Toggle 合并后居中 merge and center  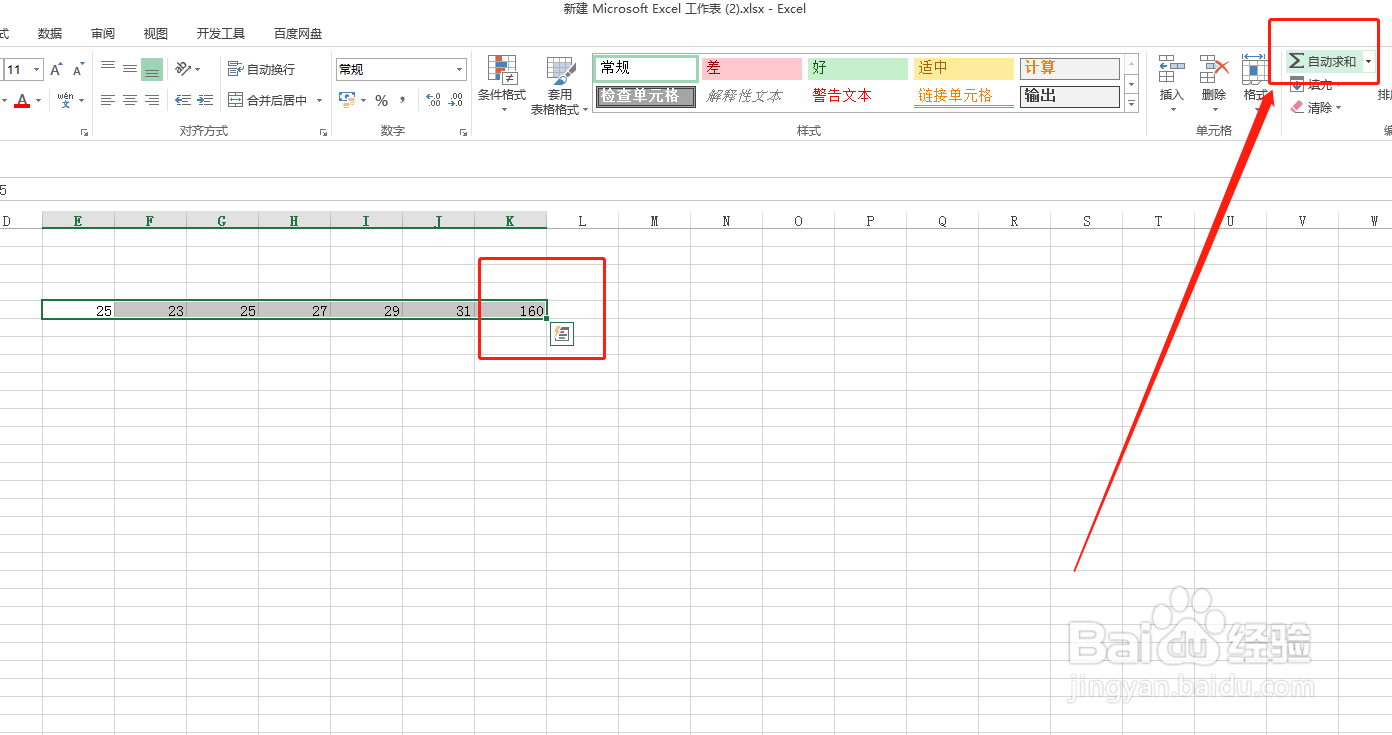pos(265,100)
